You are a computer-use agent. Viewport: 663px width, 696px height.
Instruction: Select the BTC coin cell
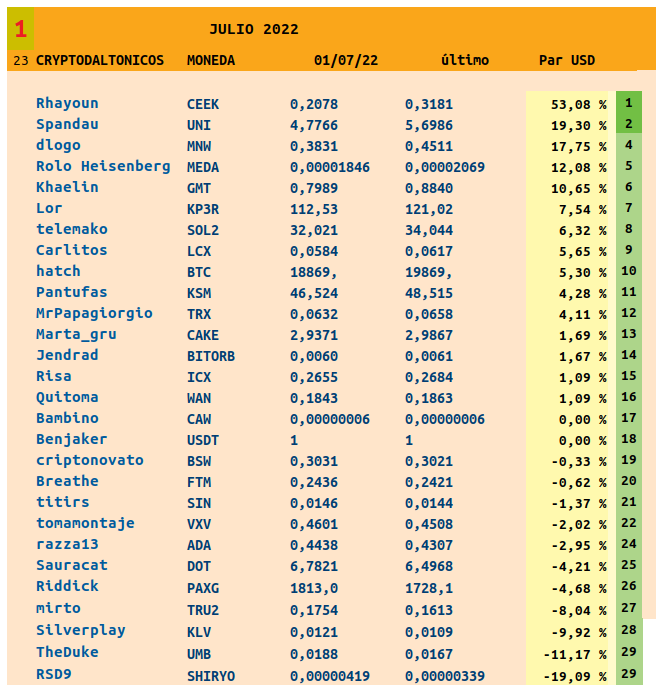tap(199, 272)
